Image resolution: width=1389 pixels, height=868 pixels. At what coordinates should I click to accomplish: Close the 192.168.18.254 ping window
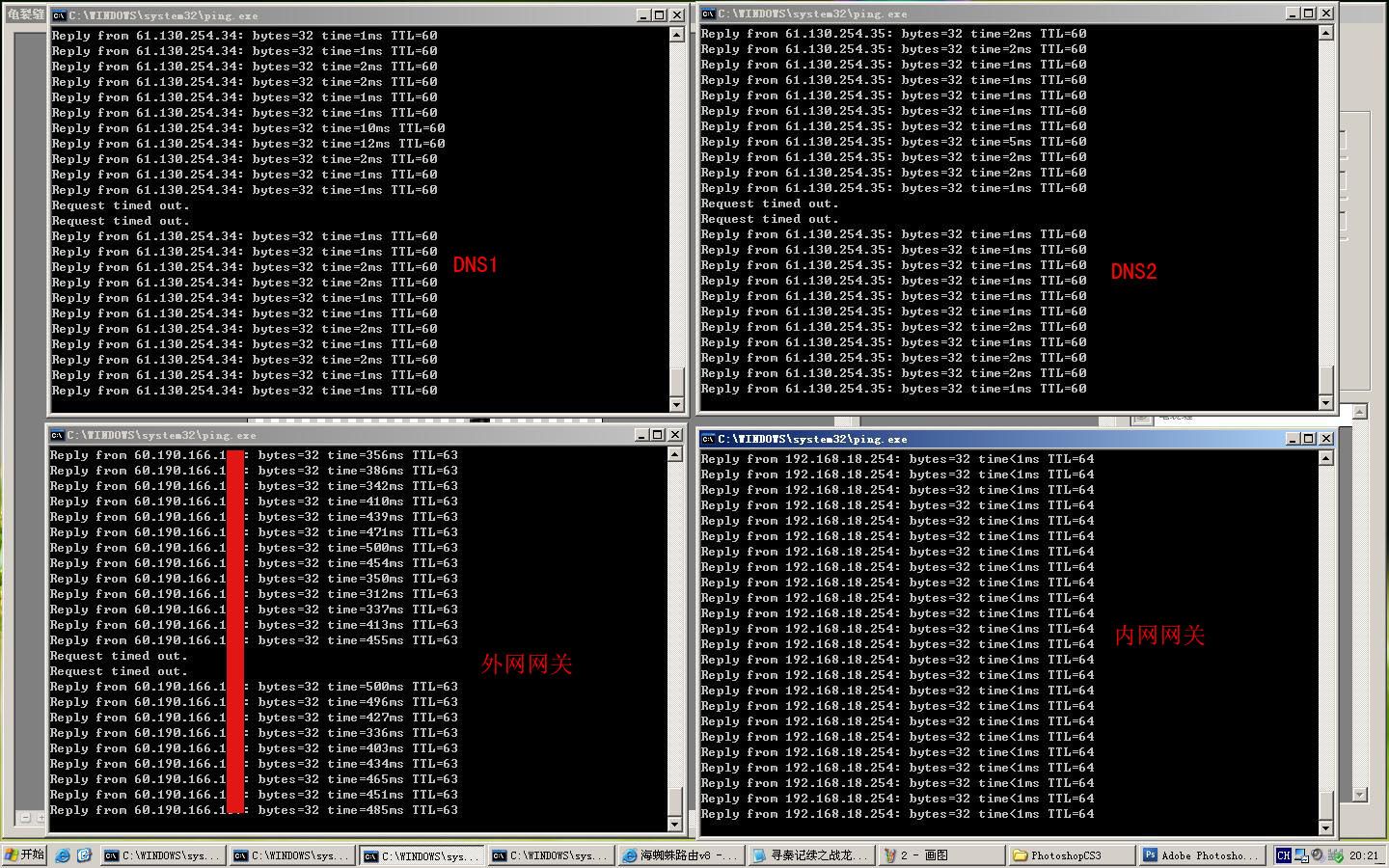pos(1326,439)
